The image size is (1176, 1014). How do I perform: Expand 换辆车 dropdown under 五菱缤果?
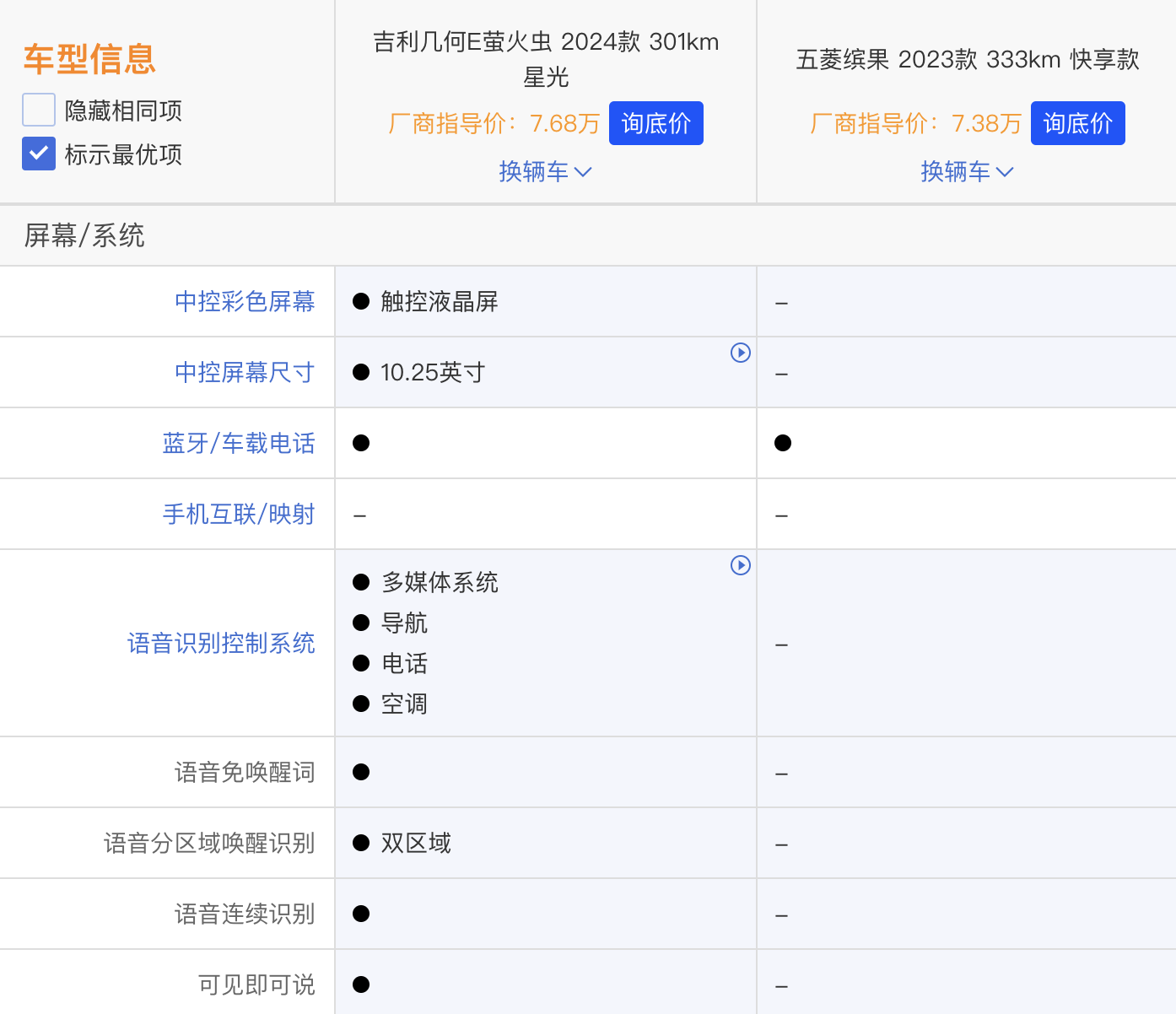[968, 171]
